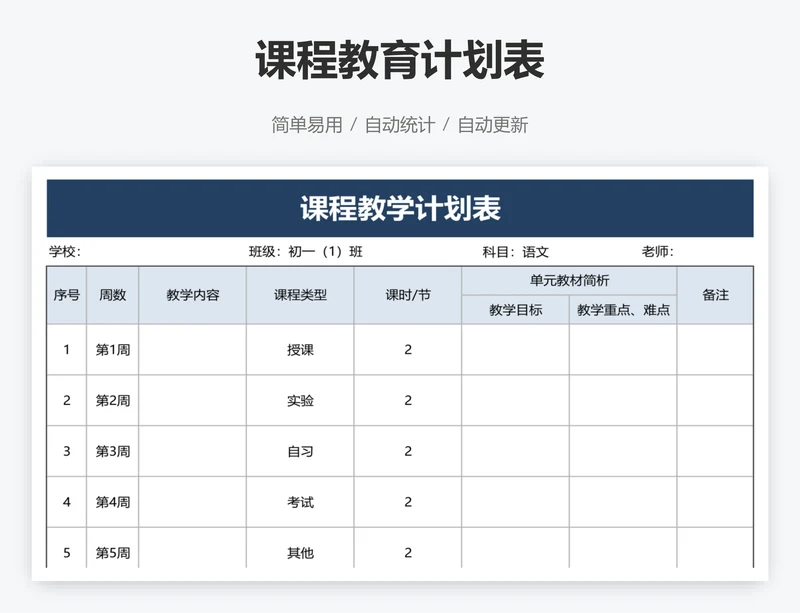
Task: Click the empty 教学目标 cell in 第2周 row
Action: [x=516, y=400]
